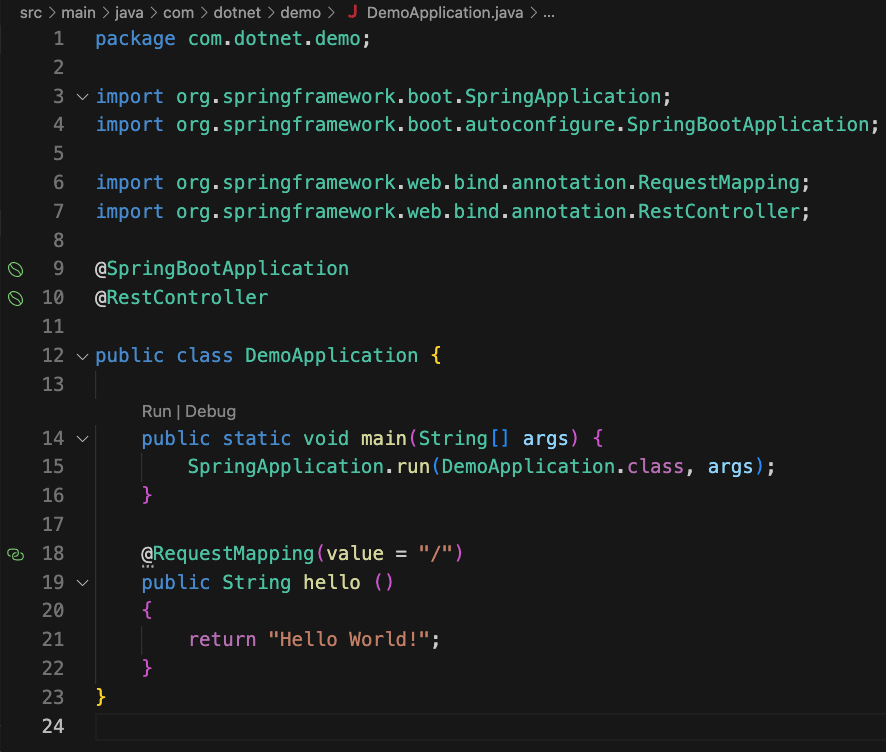Click DemoApplication.java in the breadcrumb bar
This screenshot has height=752, width=886.
[x=447, y=13]
